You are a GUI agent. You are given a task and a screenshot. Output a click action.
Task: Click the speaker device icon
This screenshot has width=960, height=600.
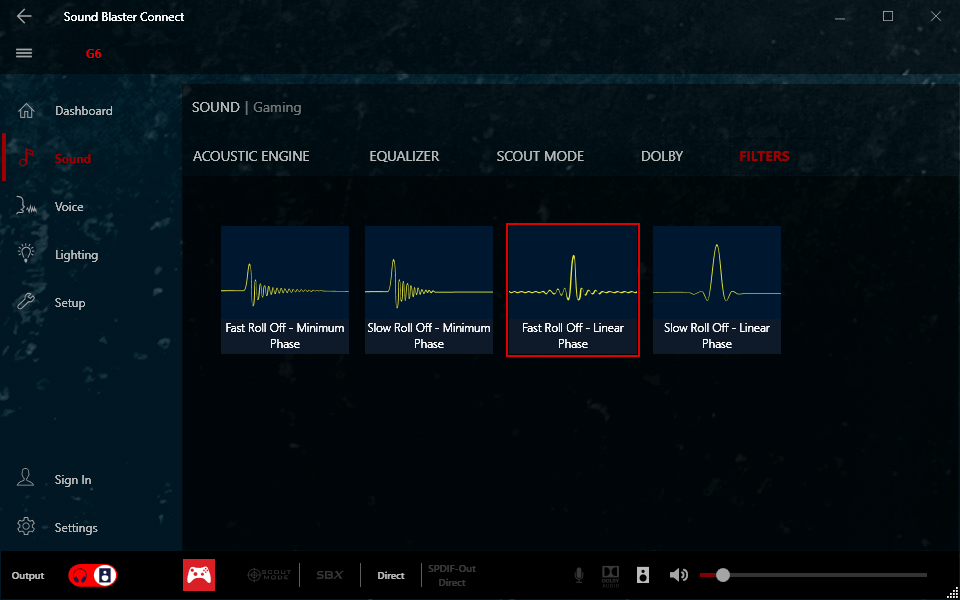point(642,575)
